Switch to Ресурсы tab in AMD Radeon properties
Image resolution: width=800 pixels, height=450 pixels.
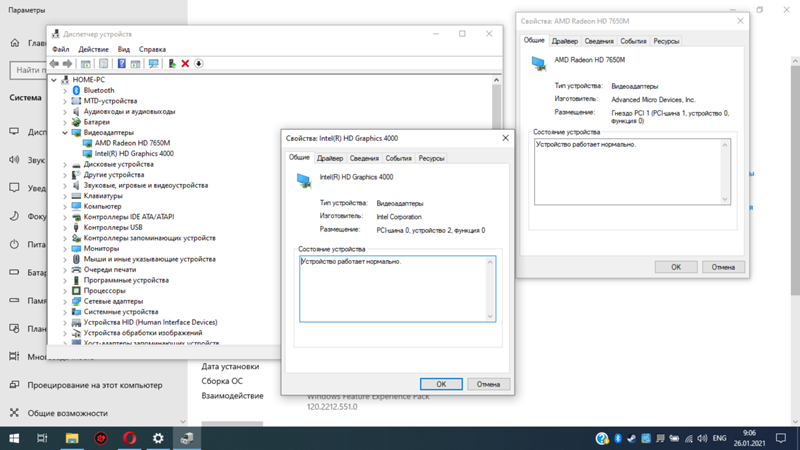click(666, 41)
